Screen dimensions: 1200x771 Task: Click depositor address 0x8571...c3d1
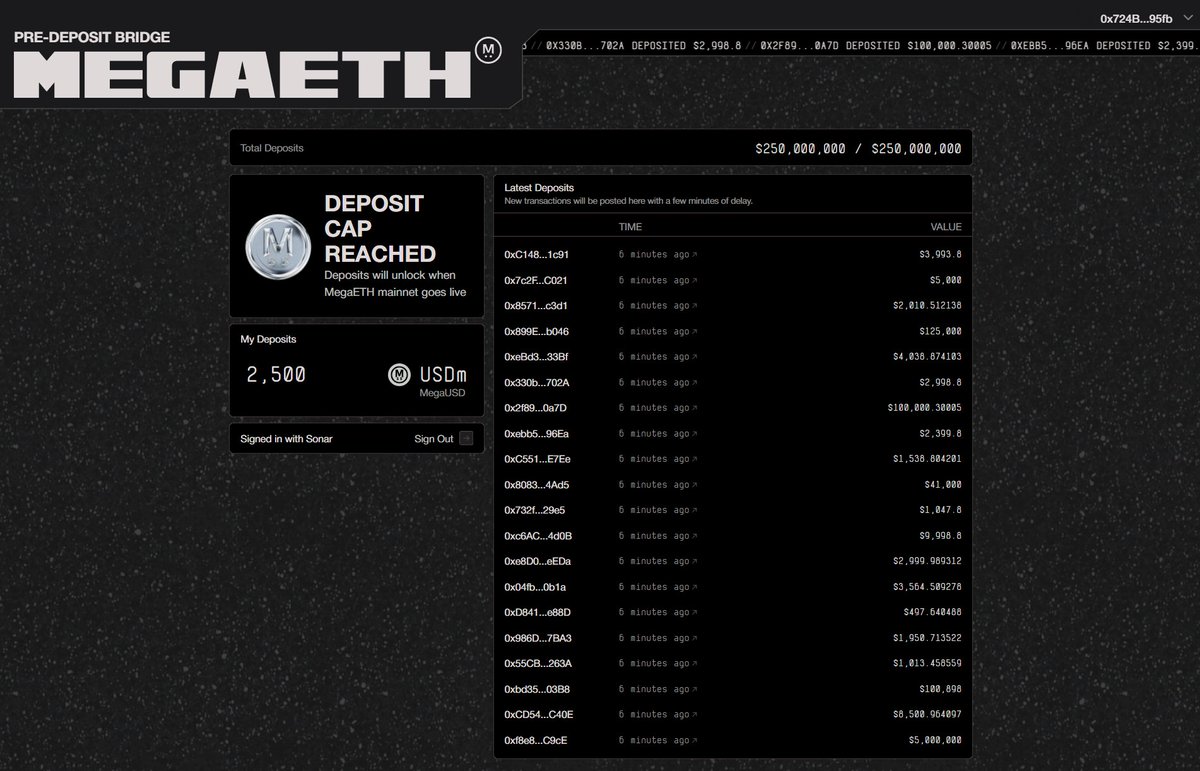537,305
